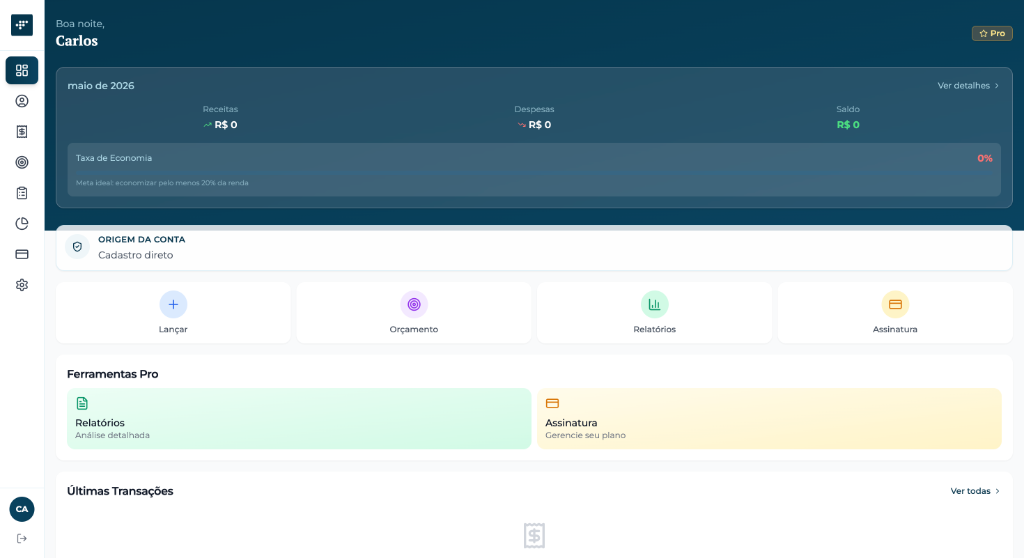1024x558 pixels.
Task: Open the settings gear icon in sidebar
Action: click(x=22, y=285)
